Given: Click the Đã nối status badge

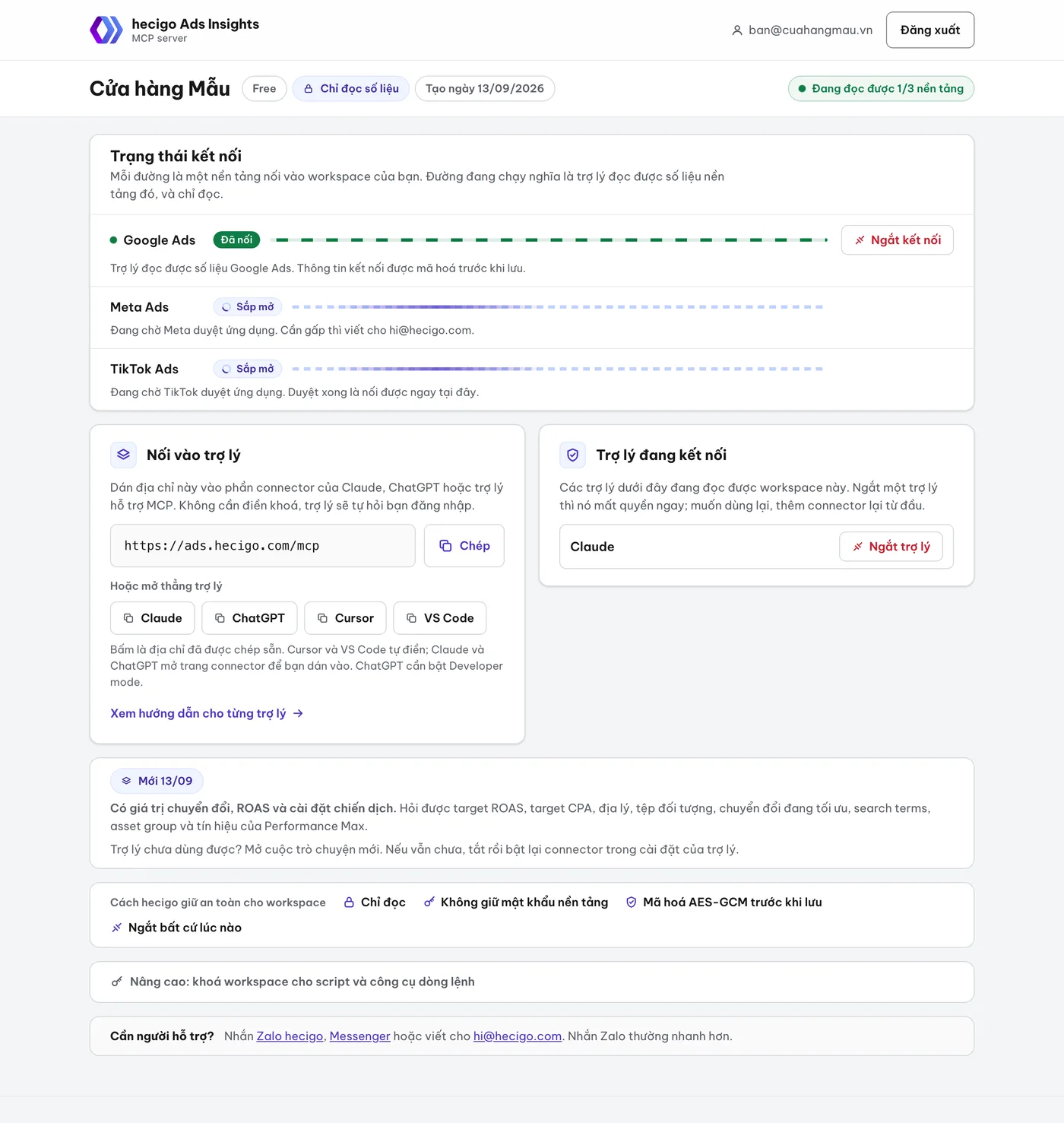Looking at the screenshot, I should (236, 240).
